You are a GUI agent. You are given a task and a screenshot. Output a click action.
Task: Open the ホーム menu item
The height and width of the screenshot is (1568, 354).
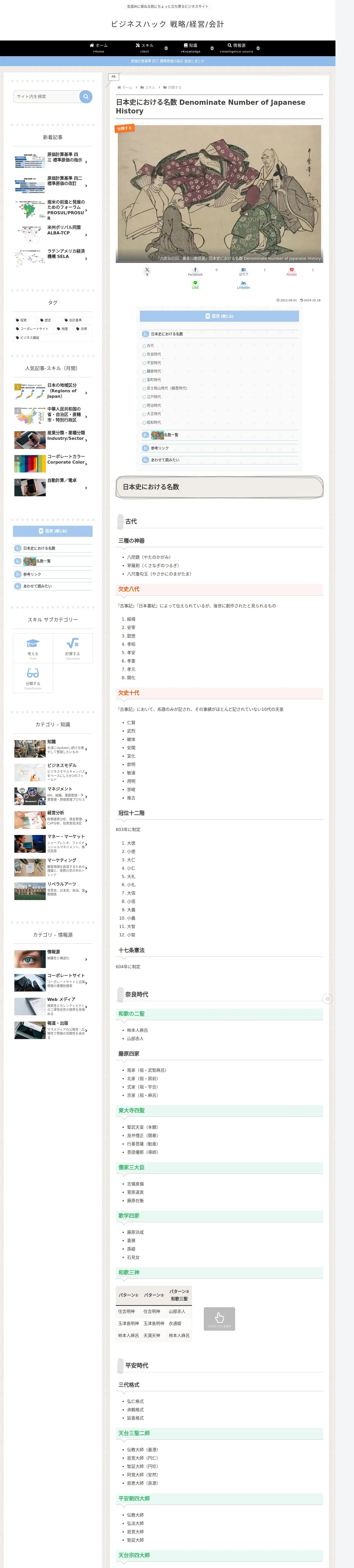(98, 48)
